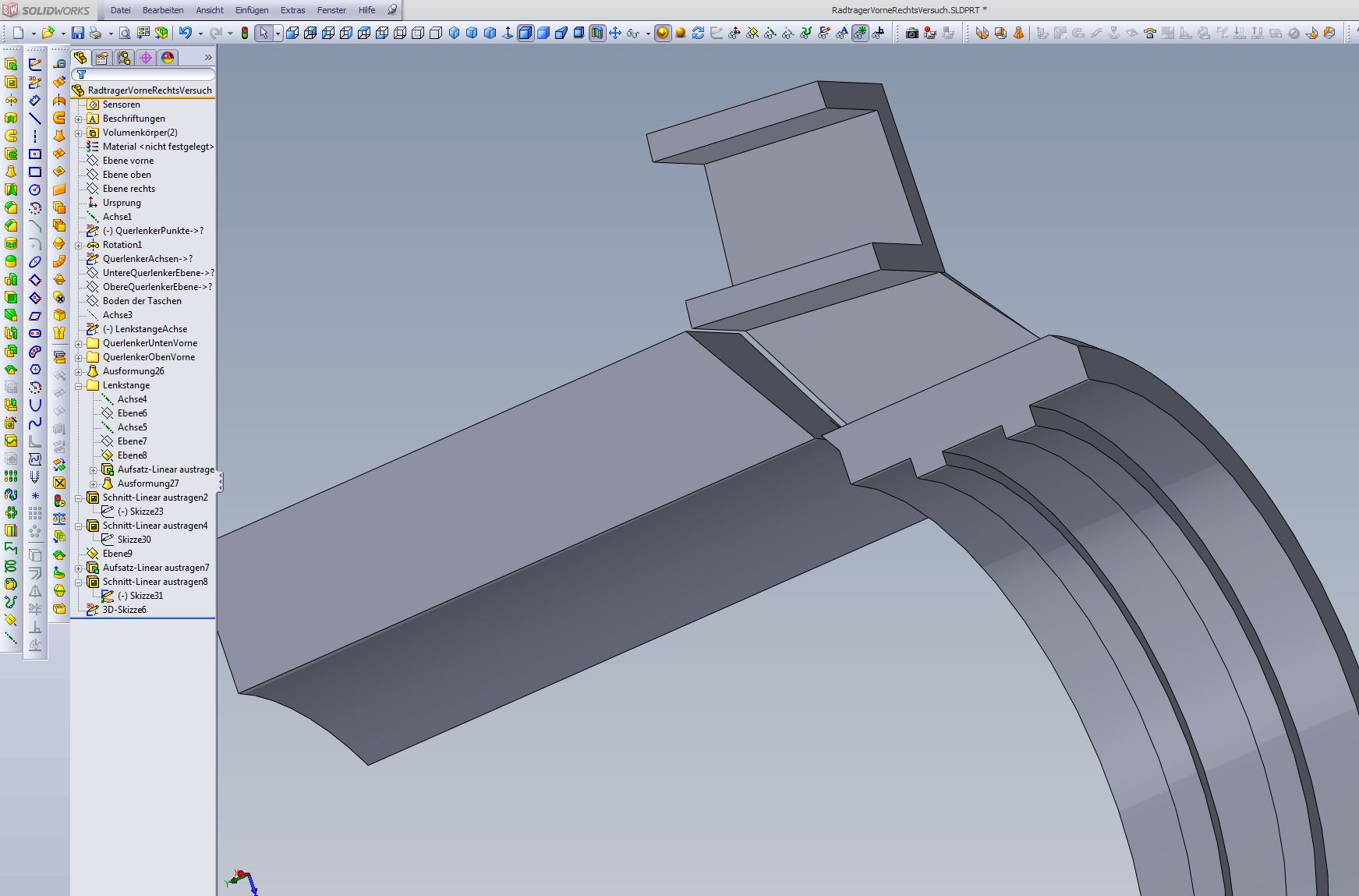Screen dimensions: 1359x896
Task: Click the Pan four-arrow move icon
Action: pos(615,33)
